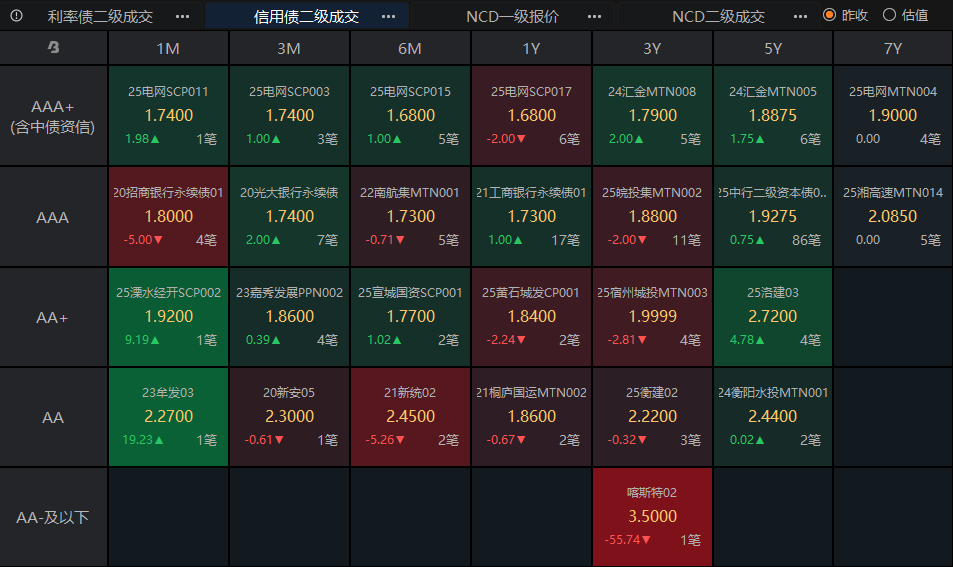Click the AA-及以下 row label

pyautogui.click(x=53, y=517)
